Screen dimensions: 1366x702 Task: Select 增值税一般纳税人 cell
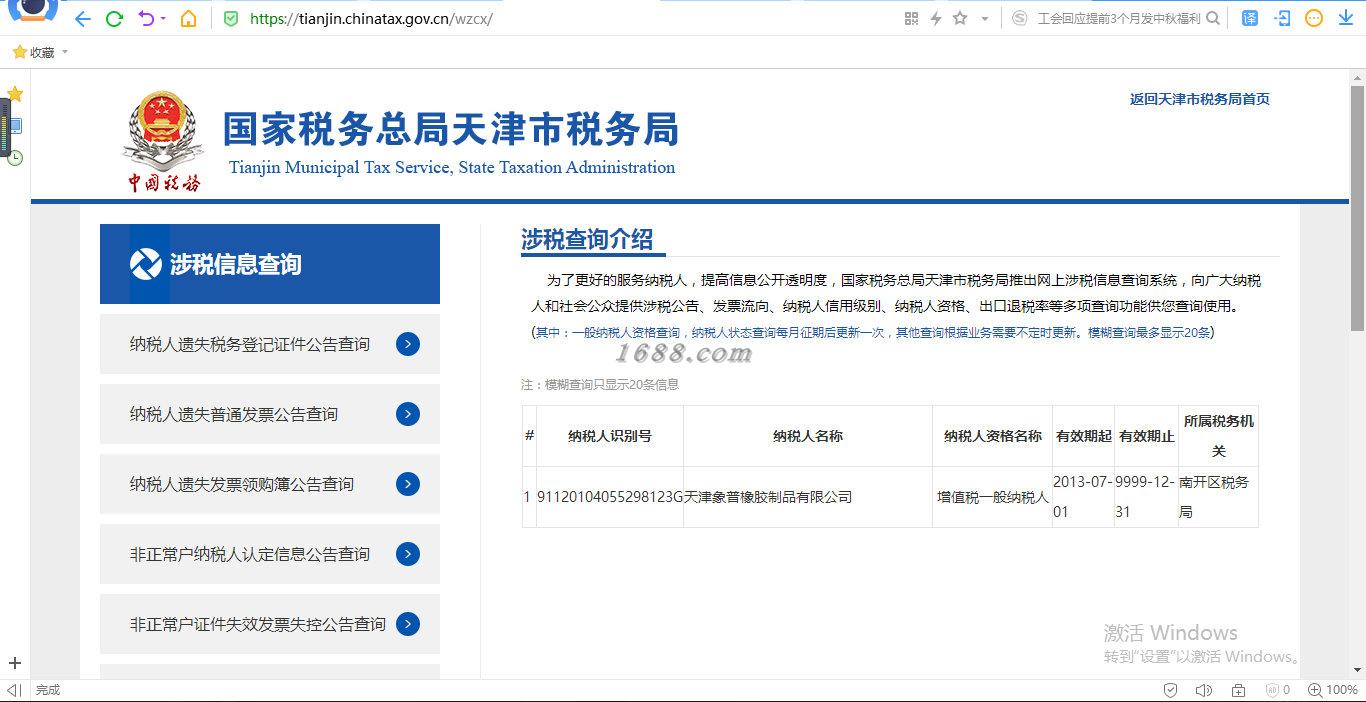pyautogui.click(x=993, y=497)
